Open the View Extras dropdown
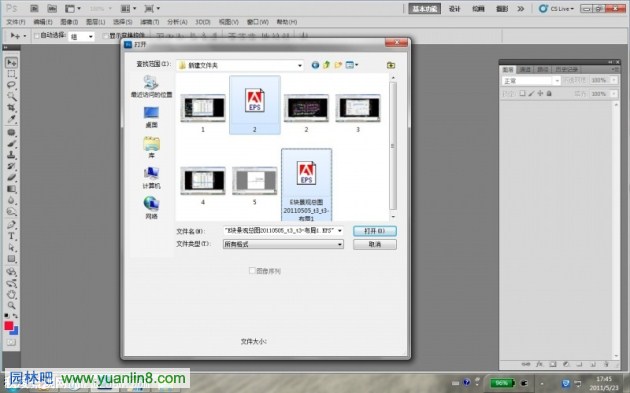 [73, 8]
